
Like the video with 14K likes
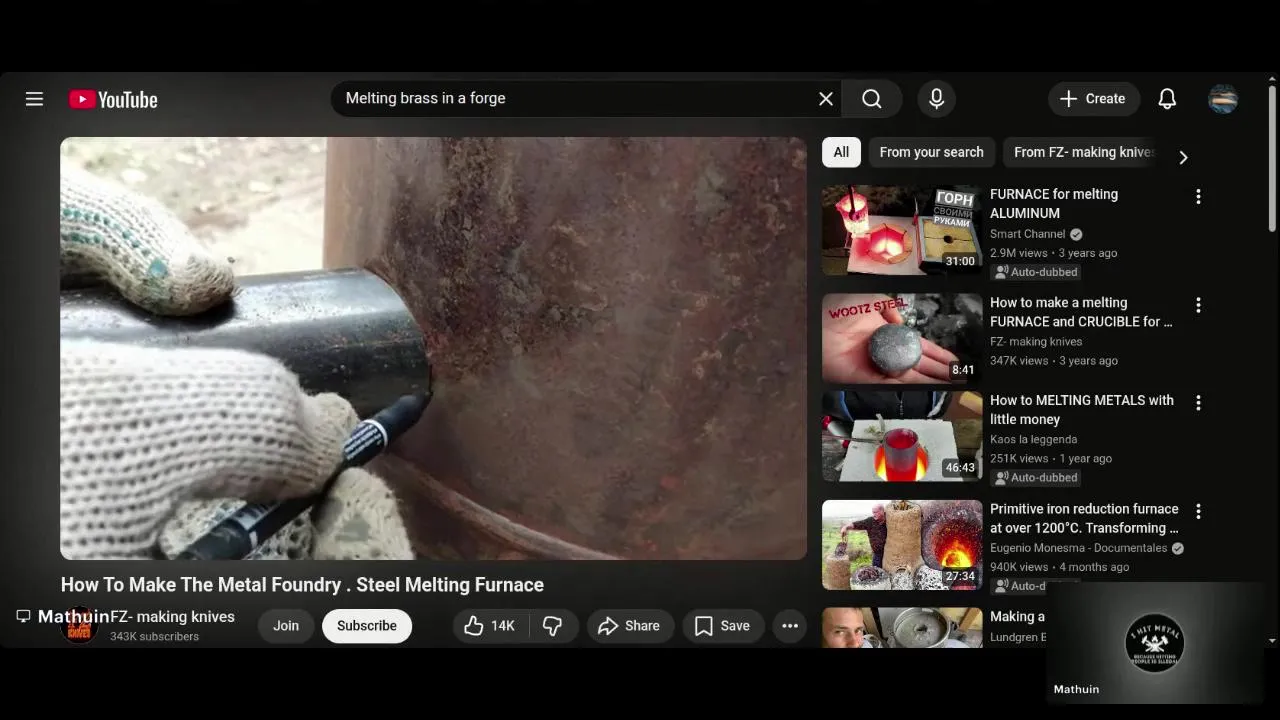click(490, 626)
